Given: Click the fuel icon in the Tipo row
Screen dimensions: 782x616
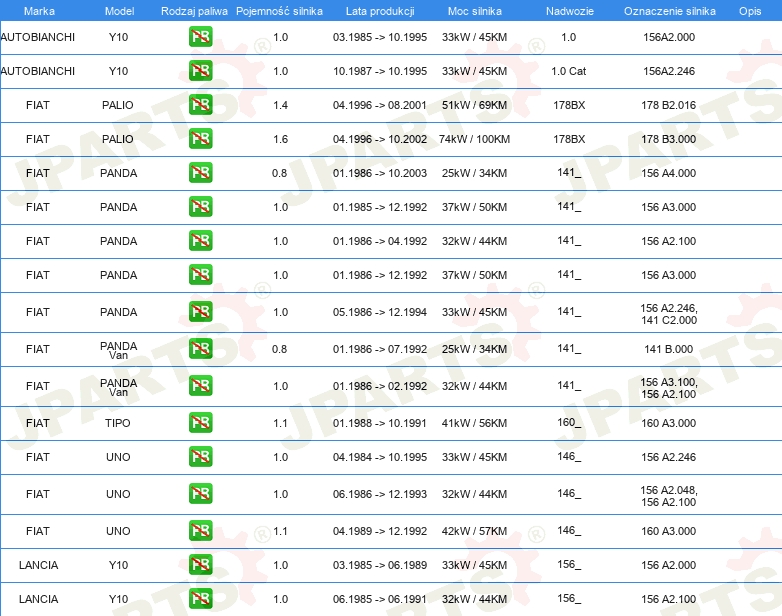Looking at the screenshot, I should click(x=200, y=422).
